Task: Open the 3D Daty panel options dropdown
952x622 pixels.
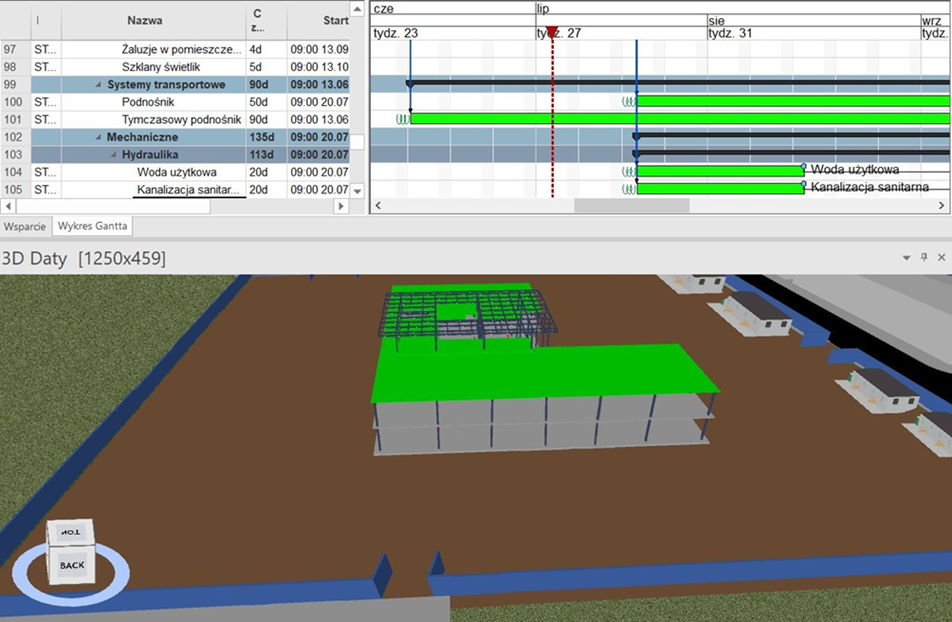Action: click(907, 258)
